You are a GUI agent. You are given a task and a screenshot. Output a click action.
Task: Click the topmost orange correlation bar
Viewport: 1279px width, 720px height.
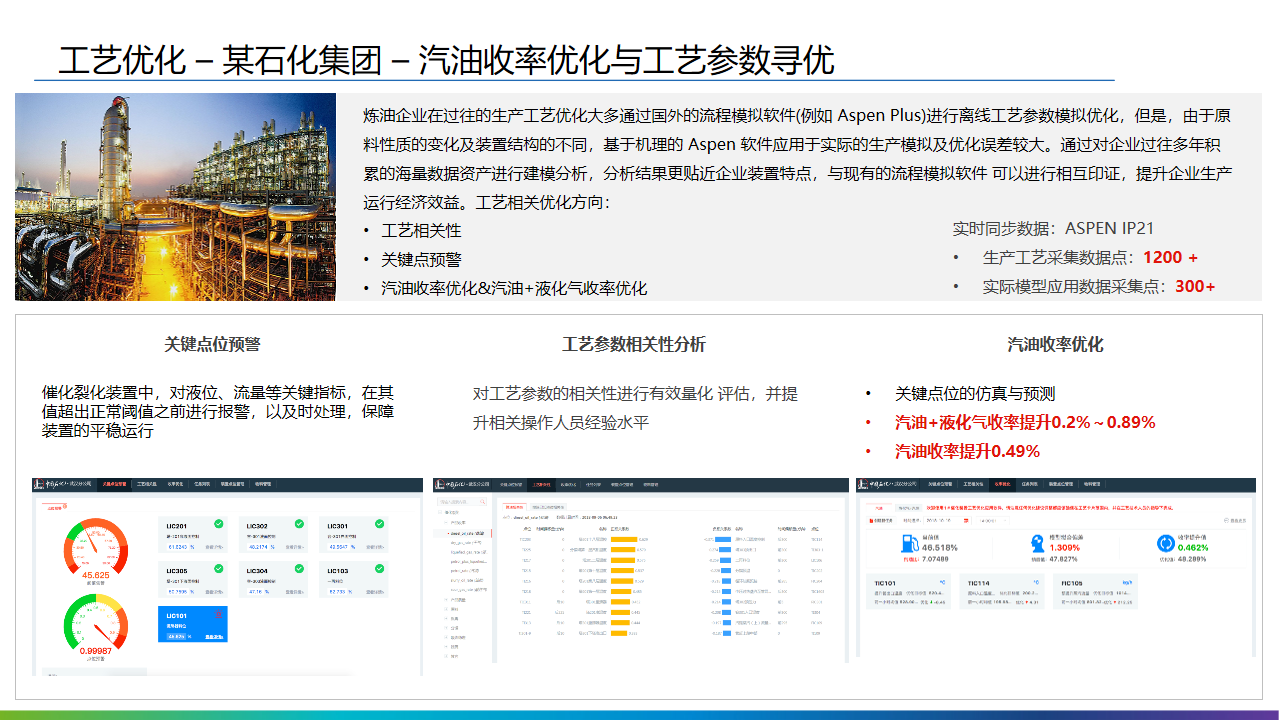(624, 540)
